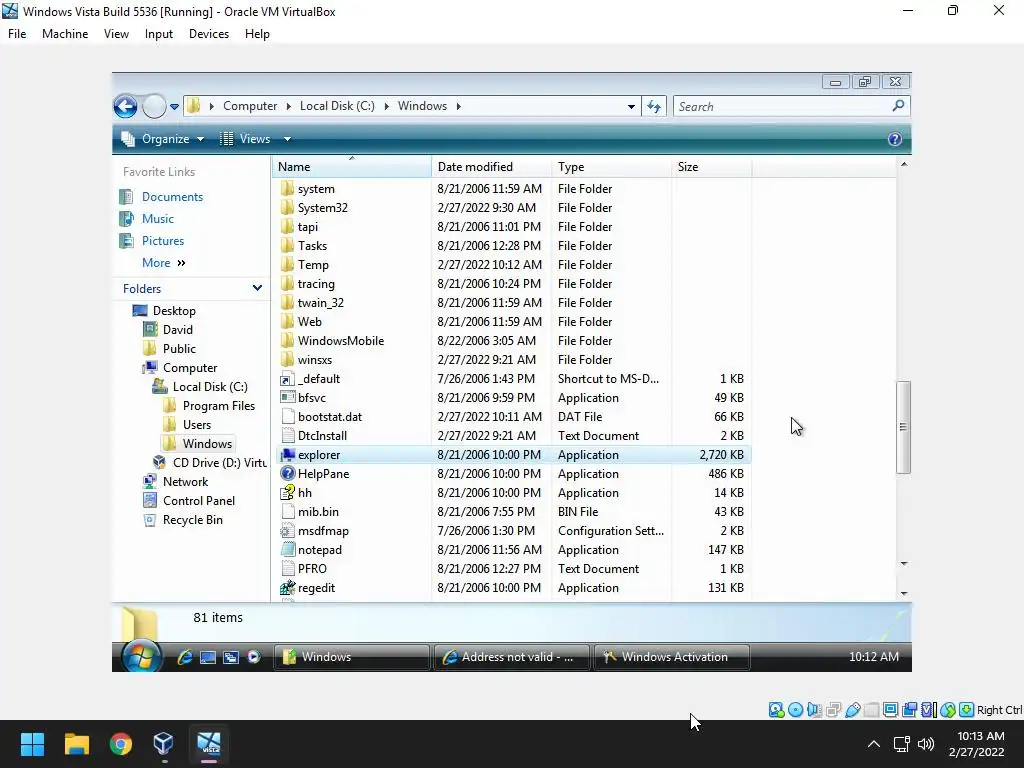1024x768 pixels.
Task: Click Computer in the address breadcrumb
Action: pos(250,106)
